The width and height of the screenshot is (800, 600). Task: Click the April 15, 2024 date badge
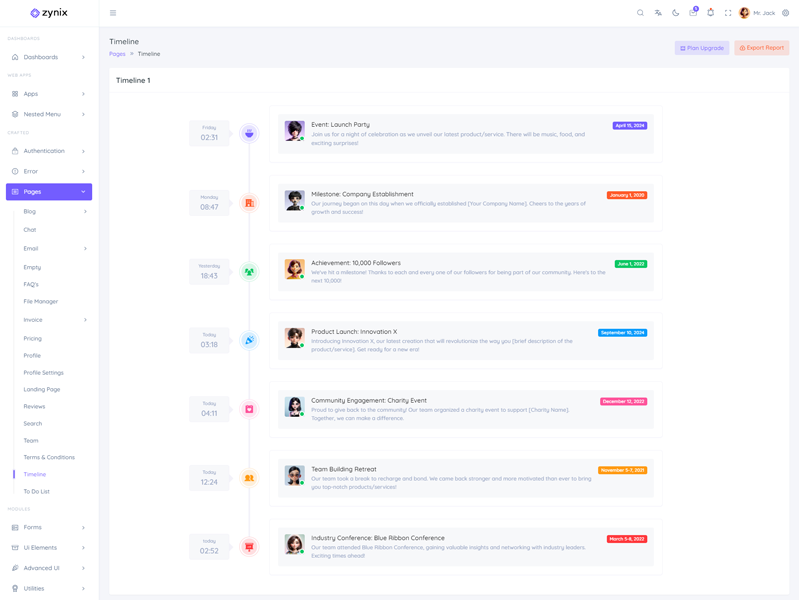[x=630, y=126]
